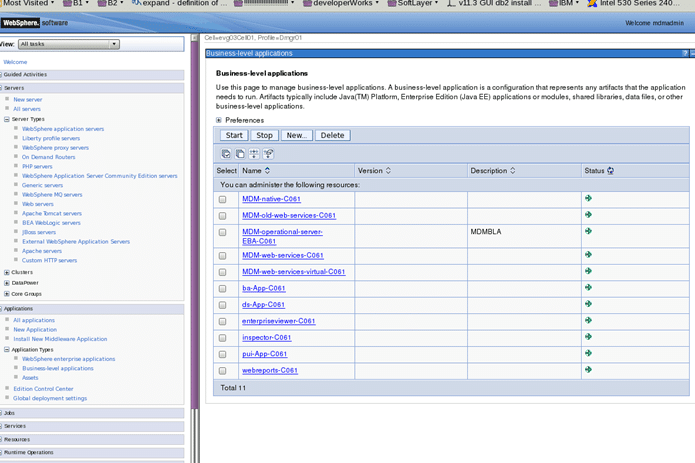Click the status arrow for pui-App-C061
The height and width of the screenshot is (463, 695).
point(588,353)
